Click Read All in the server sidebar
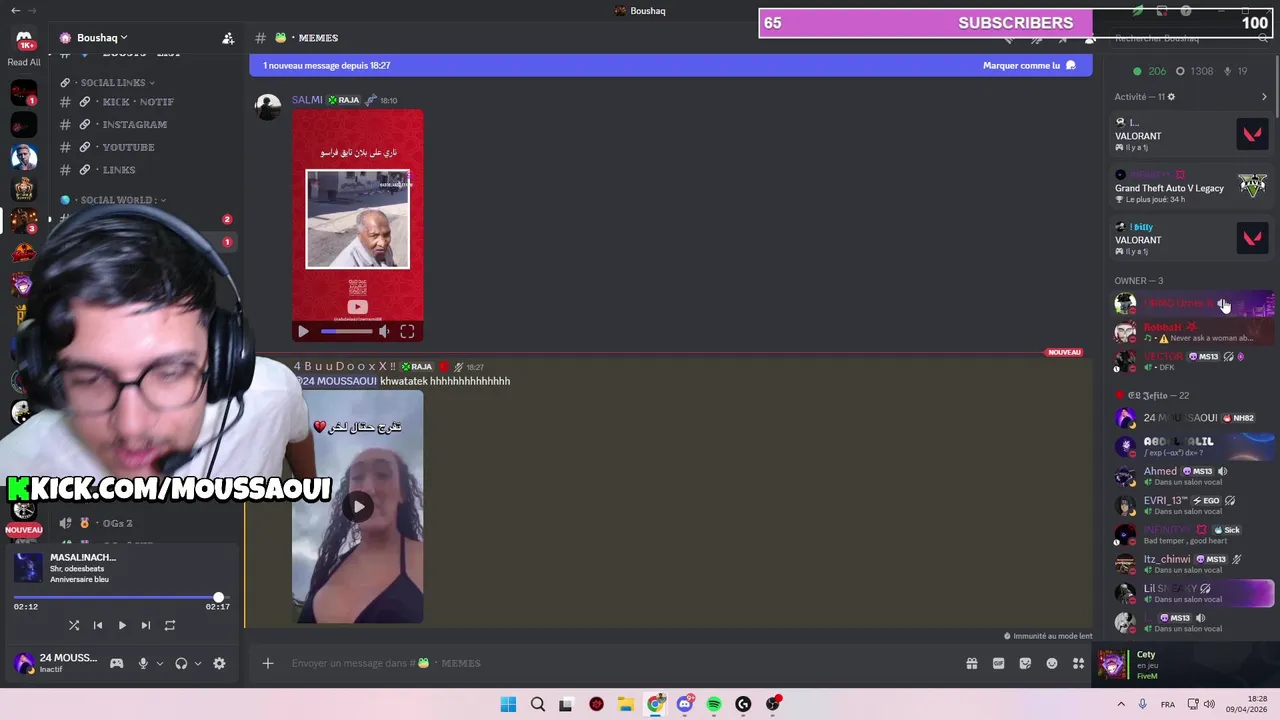 24,62
